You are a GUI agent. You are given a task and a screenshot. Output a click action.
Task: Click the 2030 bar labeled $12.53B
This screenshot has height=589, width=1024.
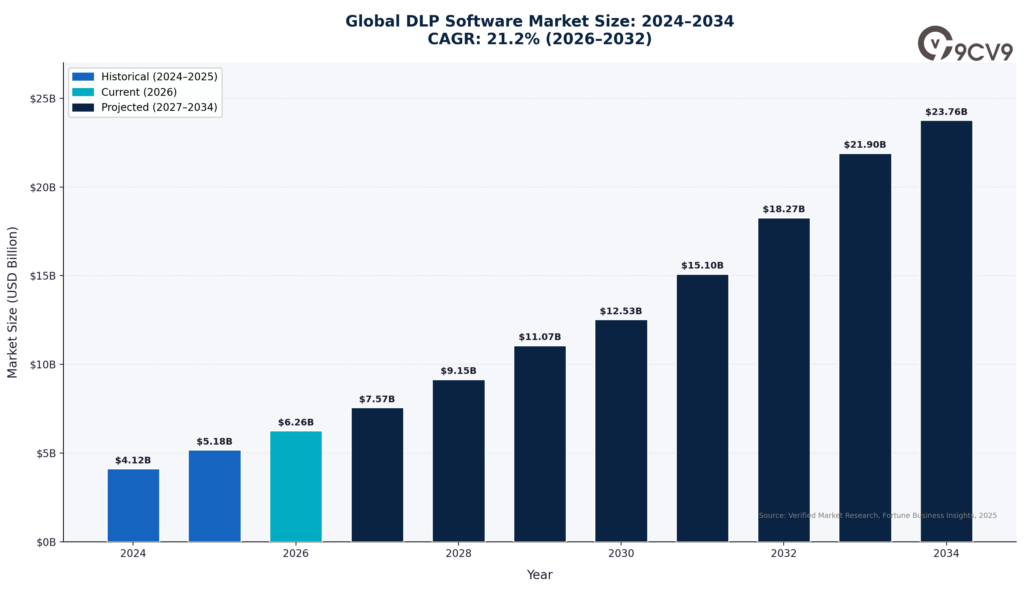coord(621,431)
